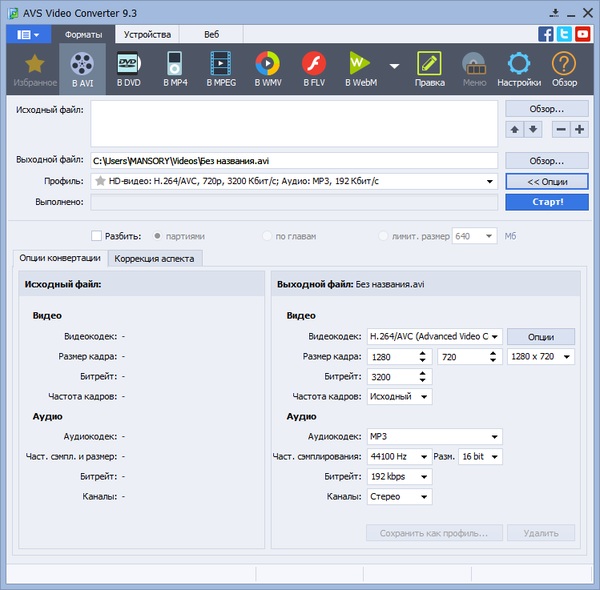Select the AVI output format icon
The height and width of the screenshot is (590, 600).
point(82,68)
